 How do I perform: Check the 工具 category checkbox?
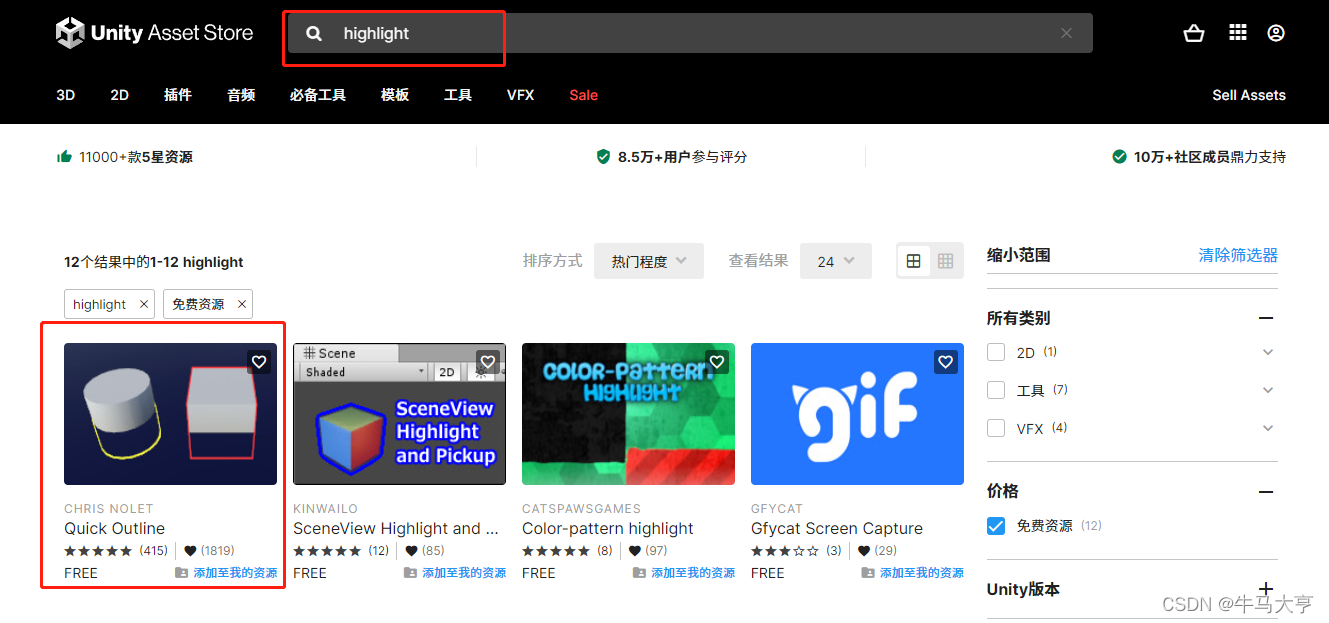pos(996,390)
